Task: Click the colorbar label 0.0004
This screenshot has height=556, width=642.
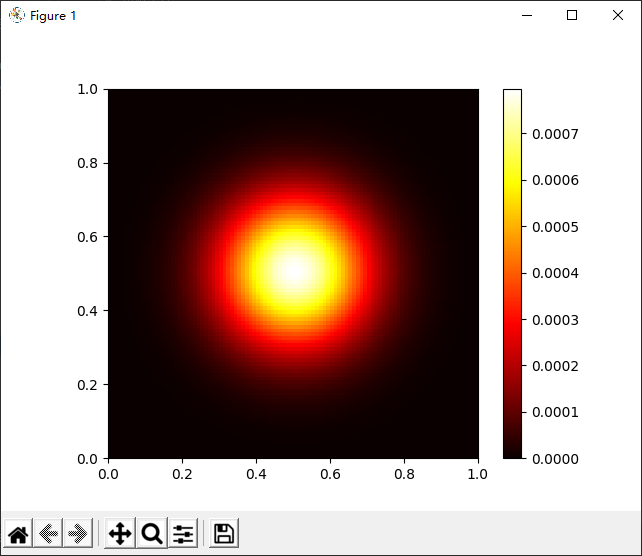Action: click(555, 273)
